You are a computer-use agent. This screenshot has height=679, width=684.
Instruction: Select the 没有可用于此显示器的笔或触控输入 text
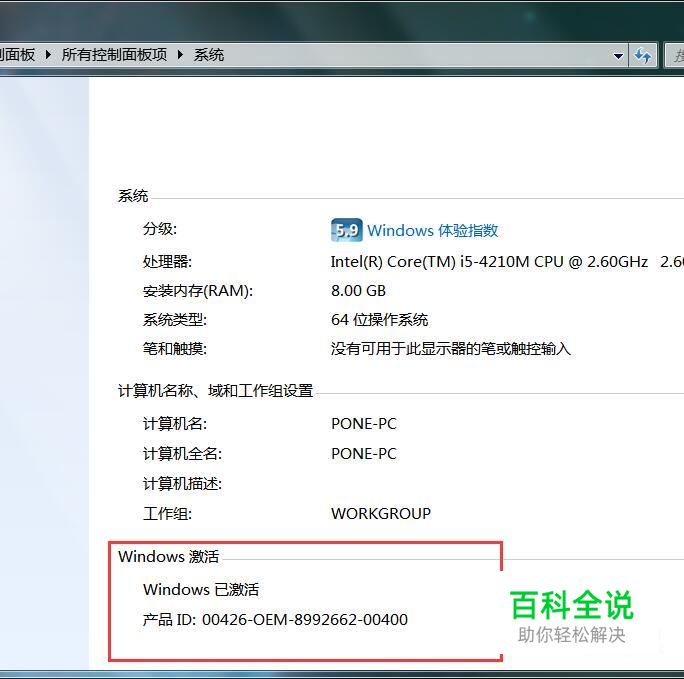tap(451, 348)
